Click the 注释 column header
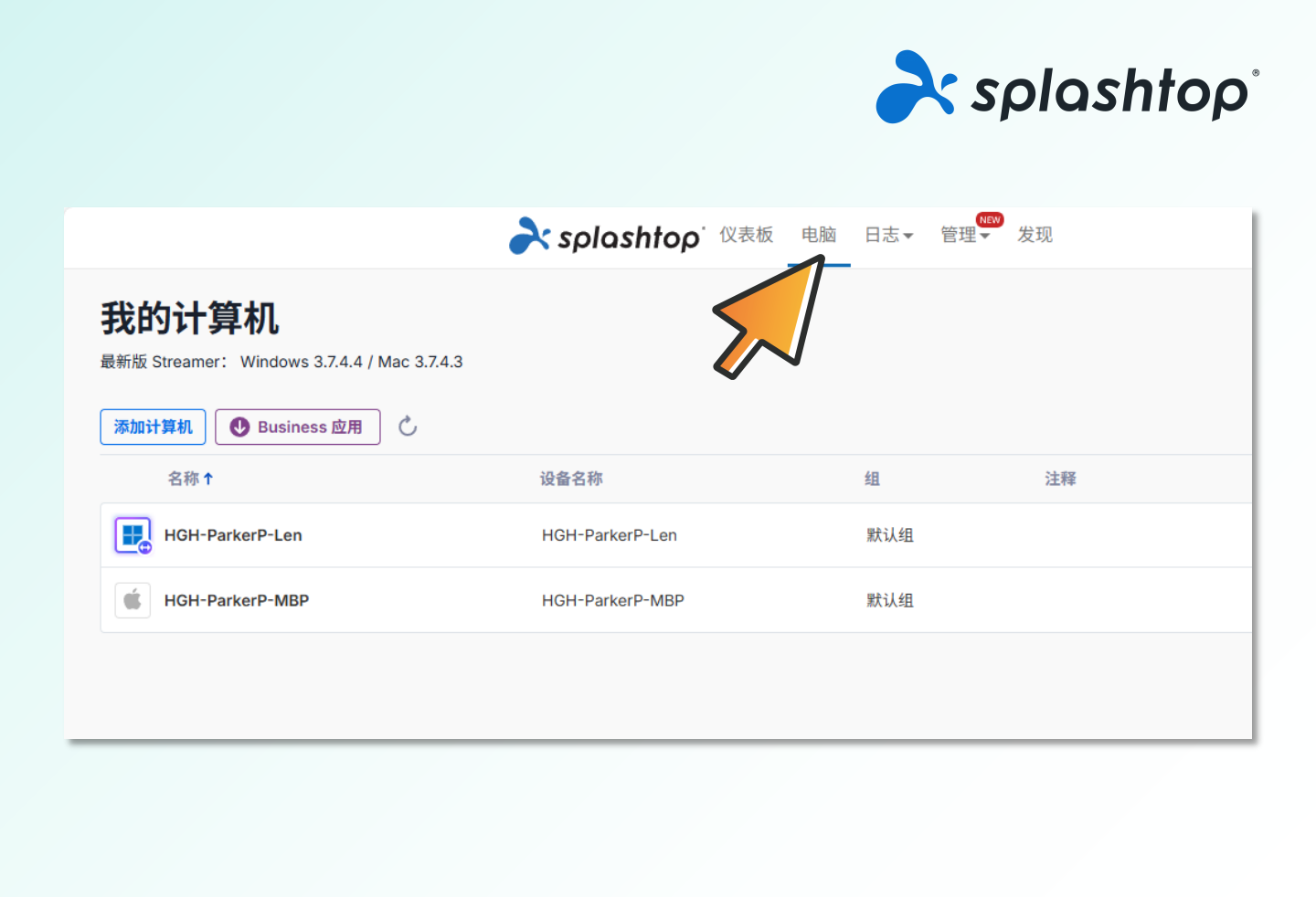 point(1060,479)
